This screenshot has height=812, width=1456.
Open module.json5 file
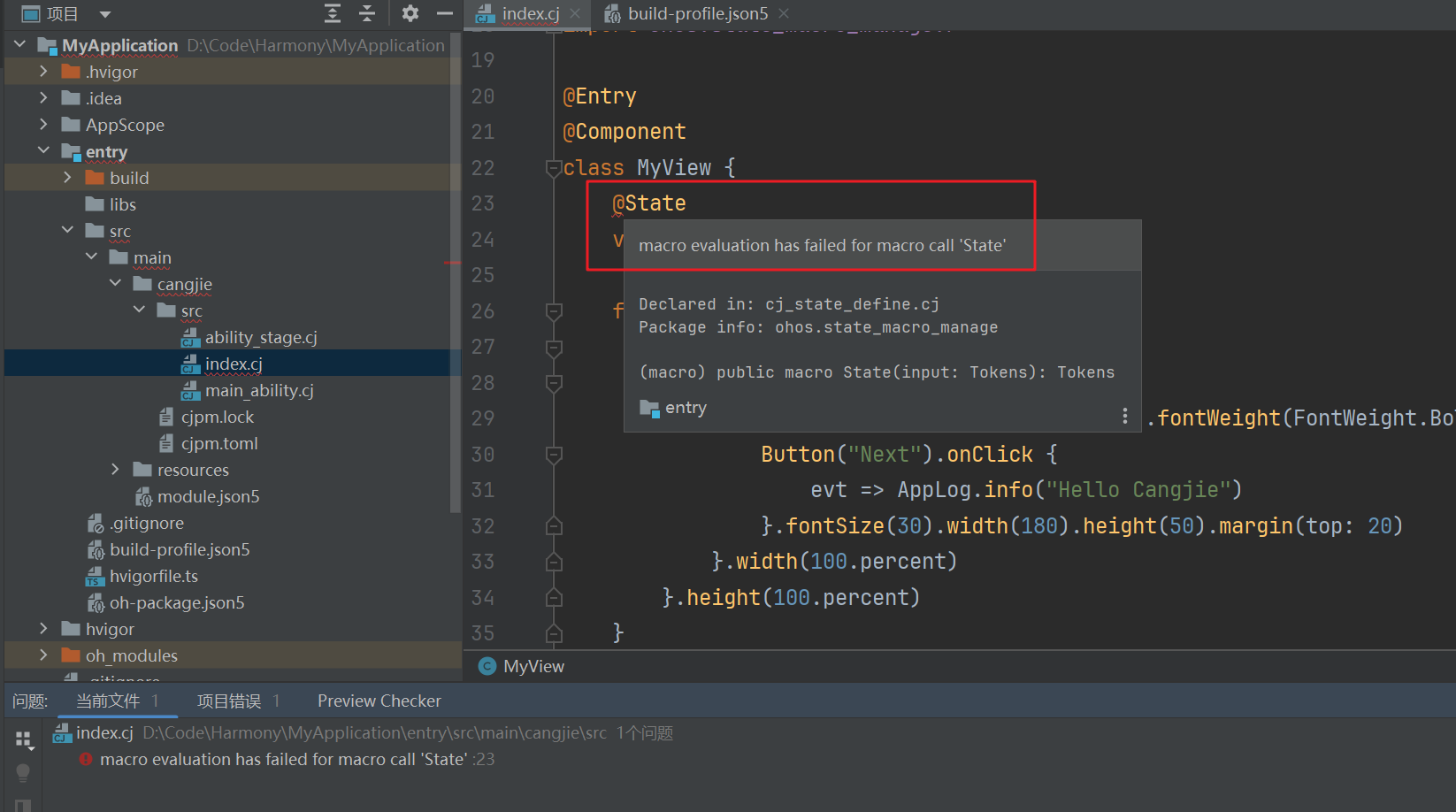(209, 496)
